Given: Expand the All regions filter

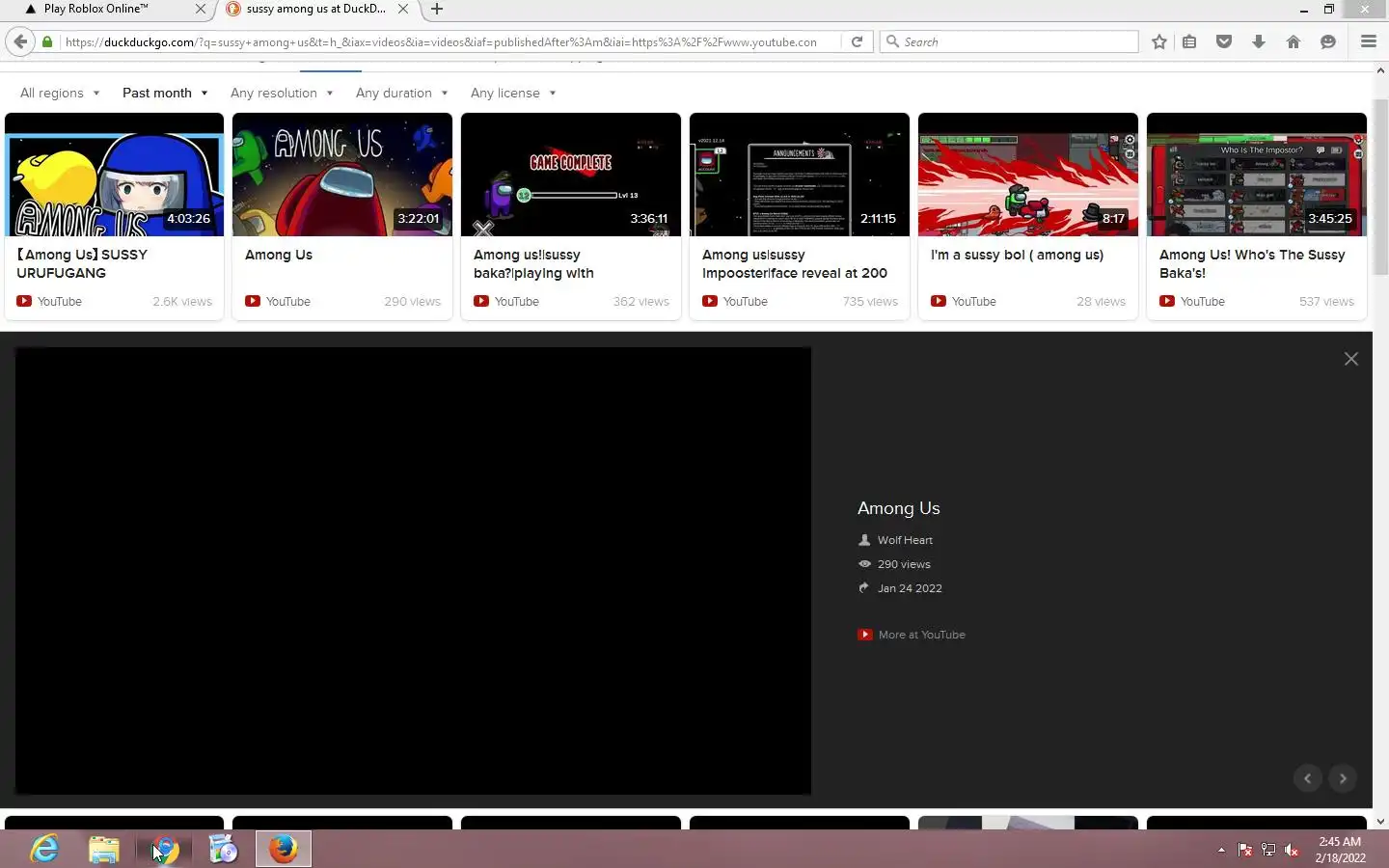Looking at the screenshot, I should tap(60, 93).
